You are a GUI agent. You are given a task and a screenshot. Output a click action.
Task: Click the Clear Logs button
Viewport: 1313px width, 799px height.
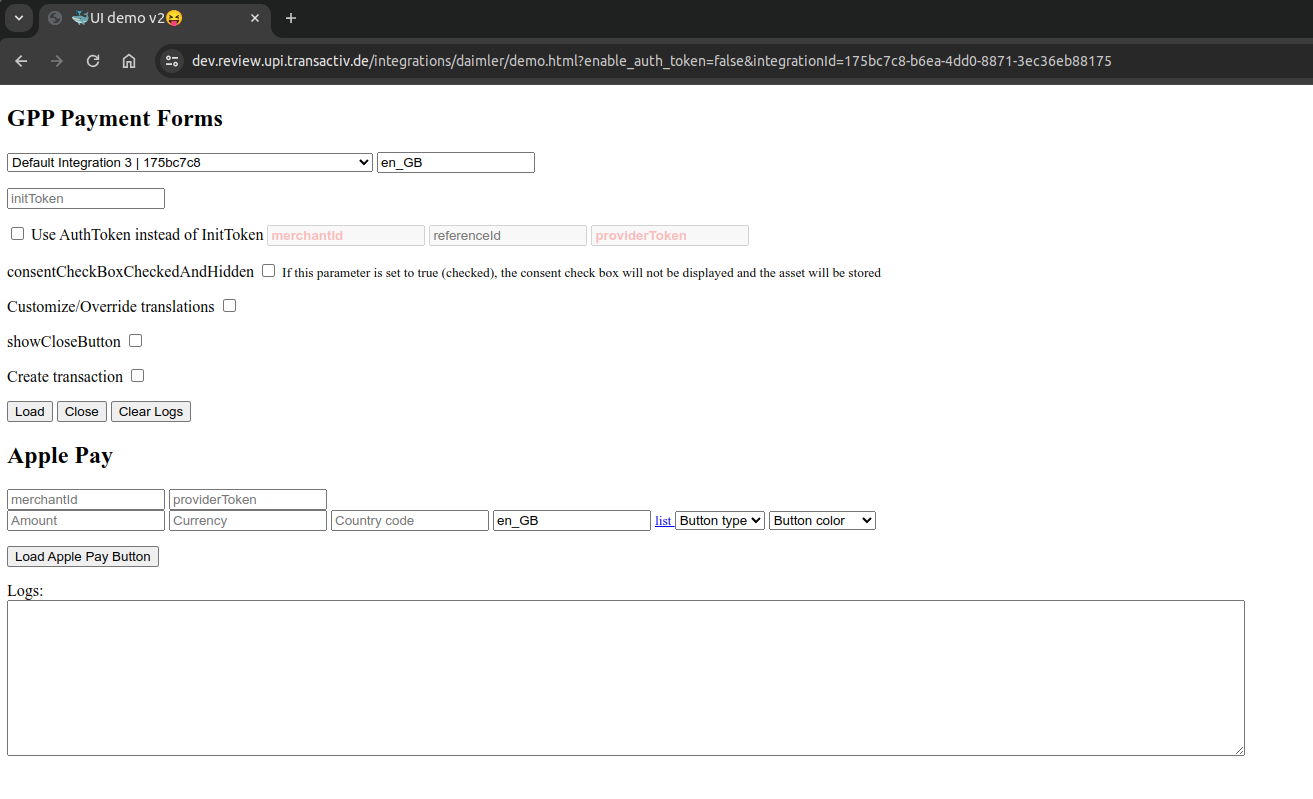click(151, 412)
